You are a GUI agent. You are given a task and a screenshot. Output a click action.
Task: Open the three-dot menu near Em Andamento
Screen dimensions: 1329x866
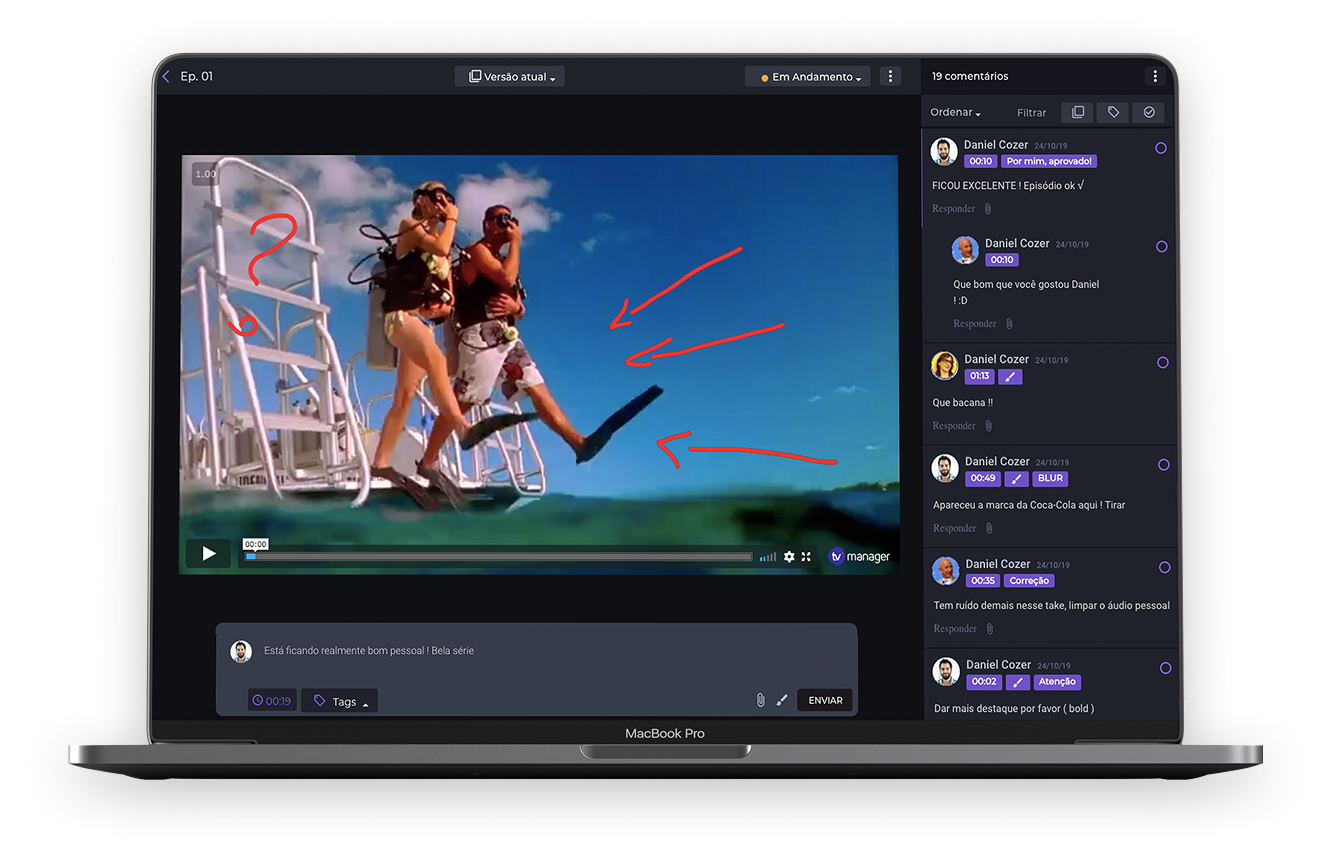point(890,75)
